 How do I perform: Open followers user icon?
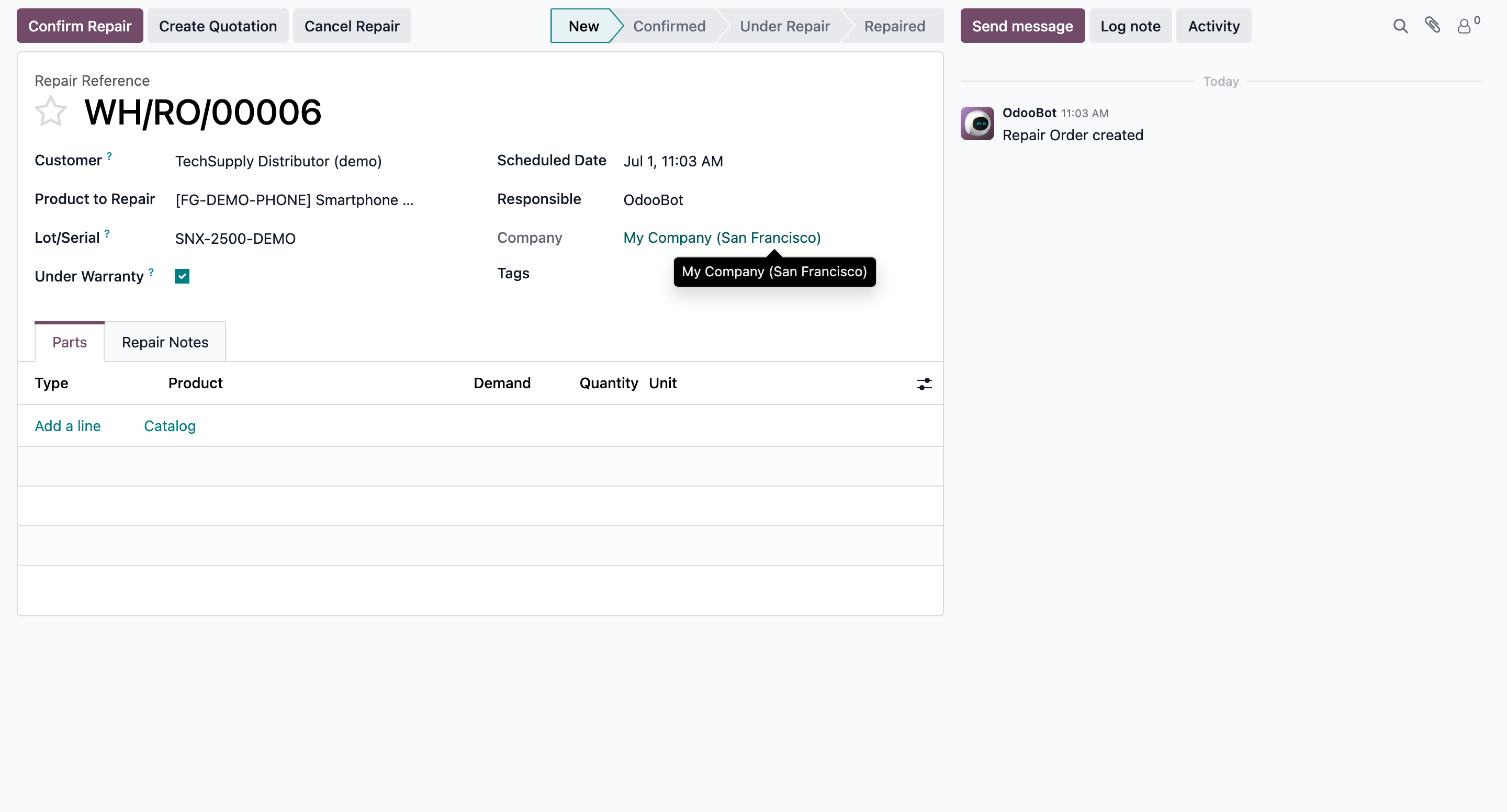(x=1464, y=26)
